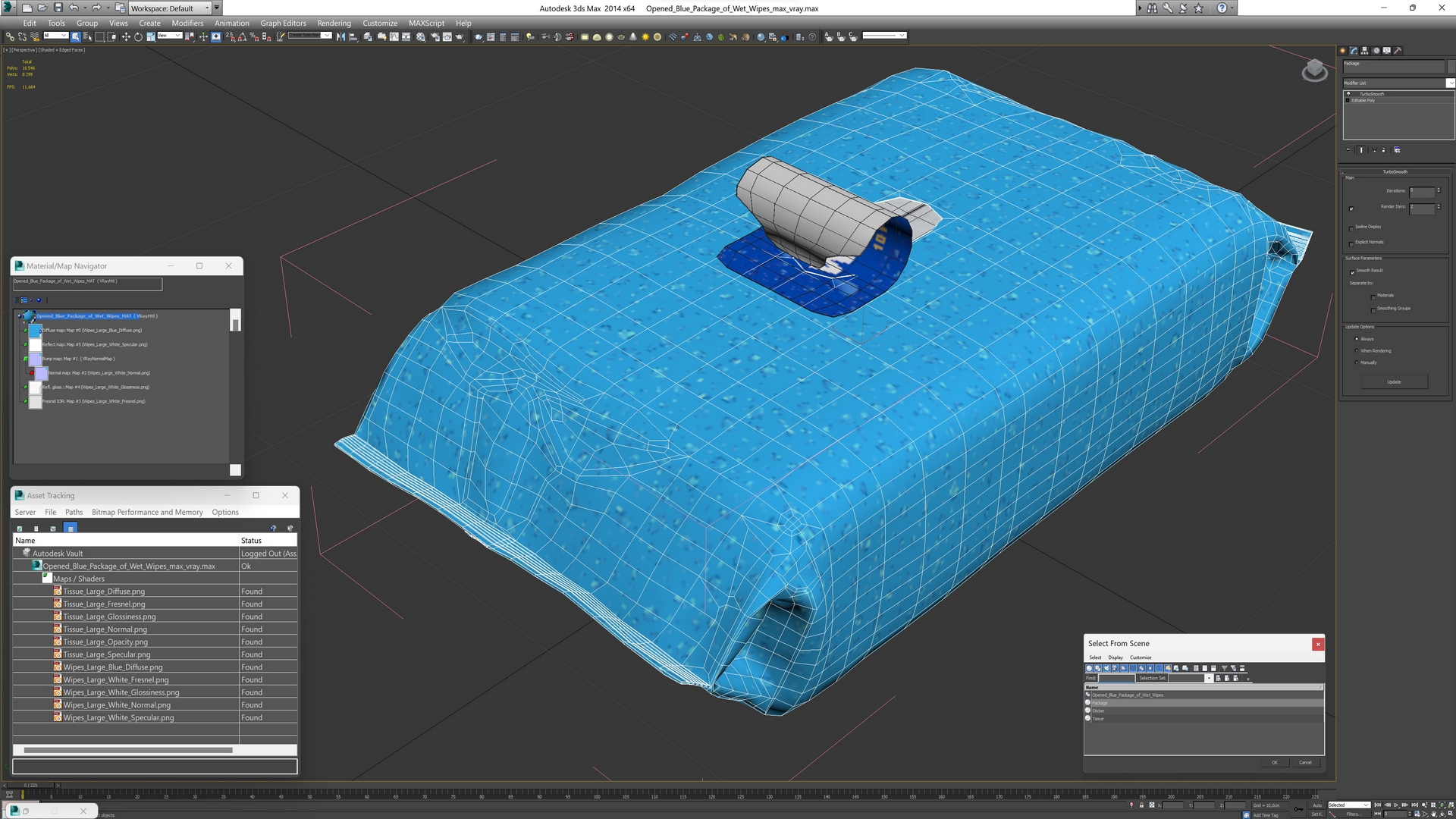Image resolution: width=1456 pixels, height=819 pixels.
Task: Open the Modify panel tab icon
Action: point(1354,51)
